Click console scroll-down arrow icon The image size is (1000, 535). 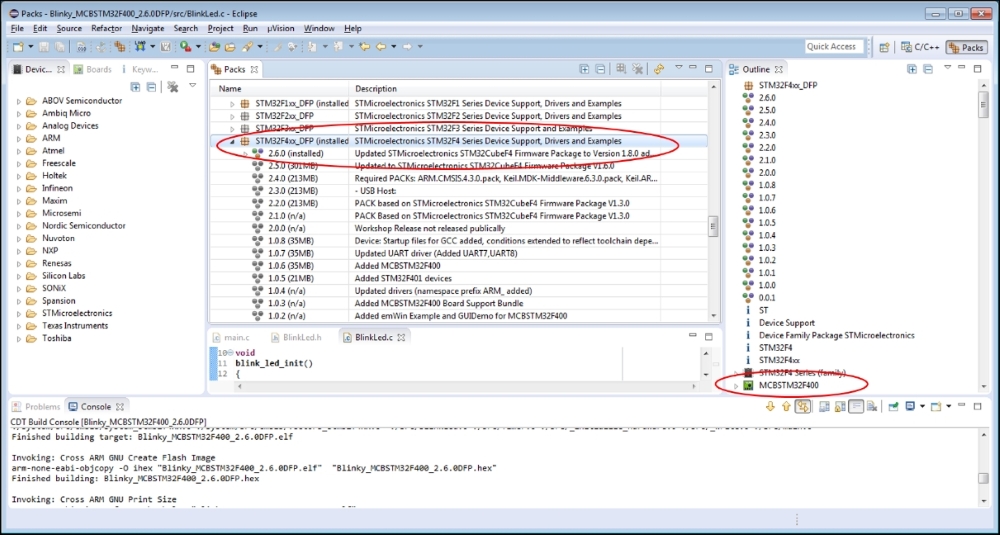(x=770, y=406)
